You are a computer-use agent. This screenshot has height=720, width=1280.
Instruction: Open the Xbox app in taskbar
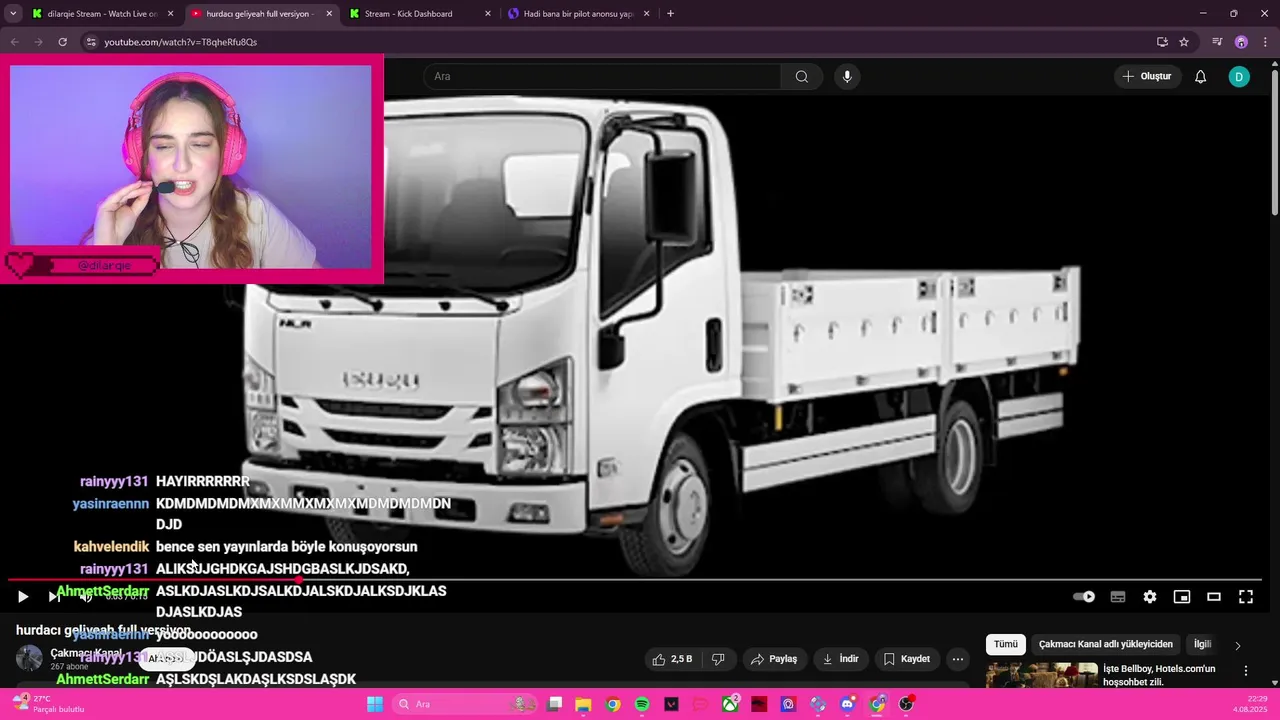(x=731, y=704)
